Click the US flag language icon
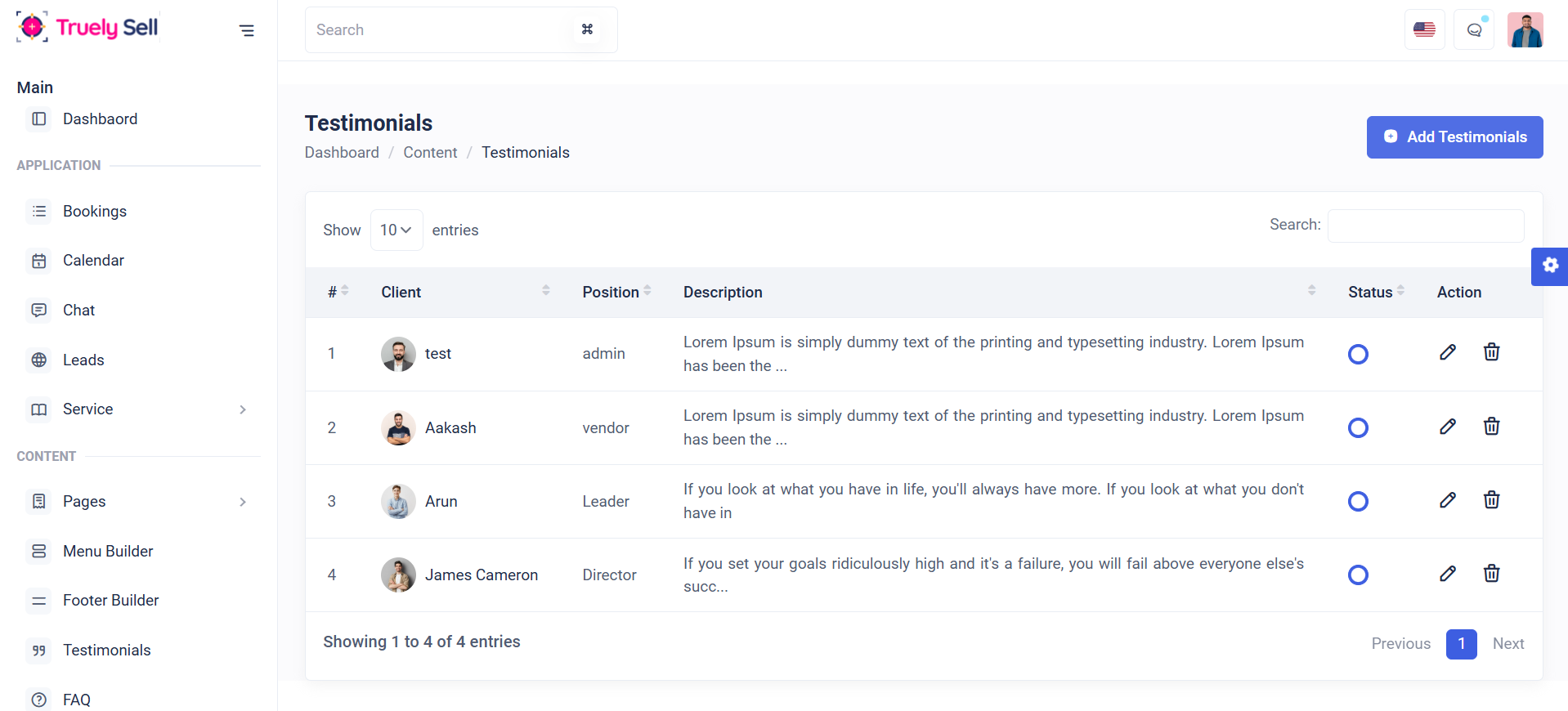 [1424, 30]
